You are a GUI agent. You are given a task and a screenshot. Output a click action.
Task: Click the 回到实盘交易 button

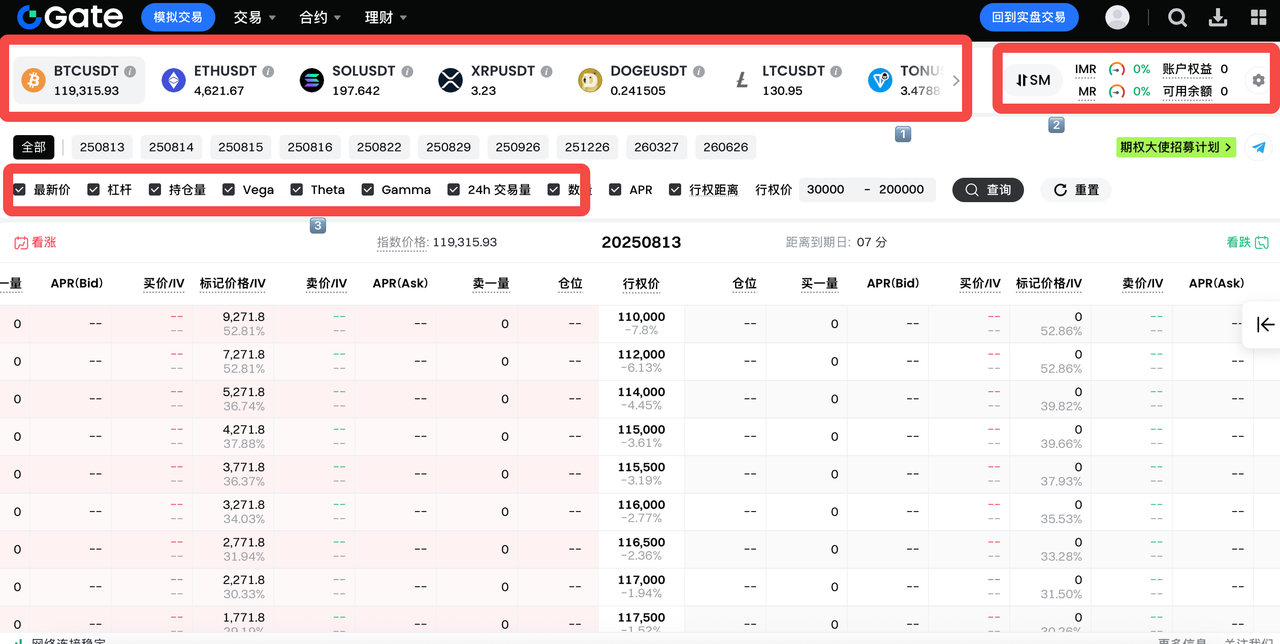1028,17
